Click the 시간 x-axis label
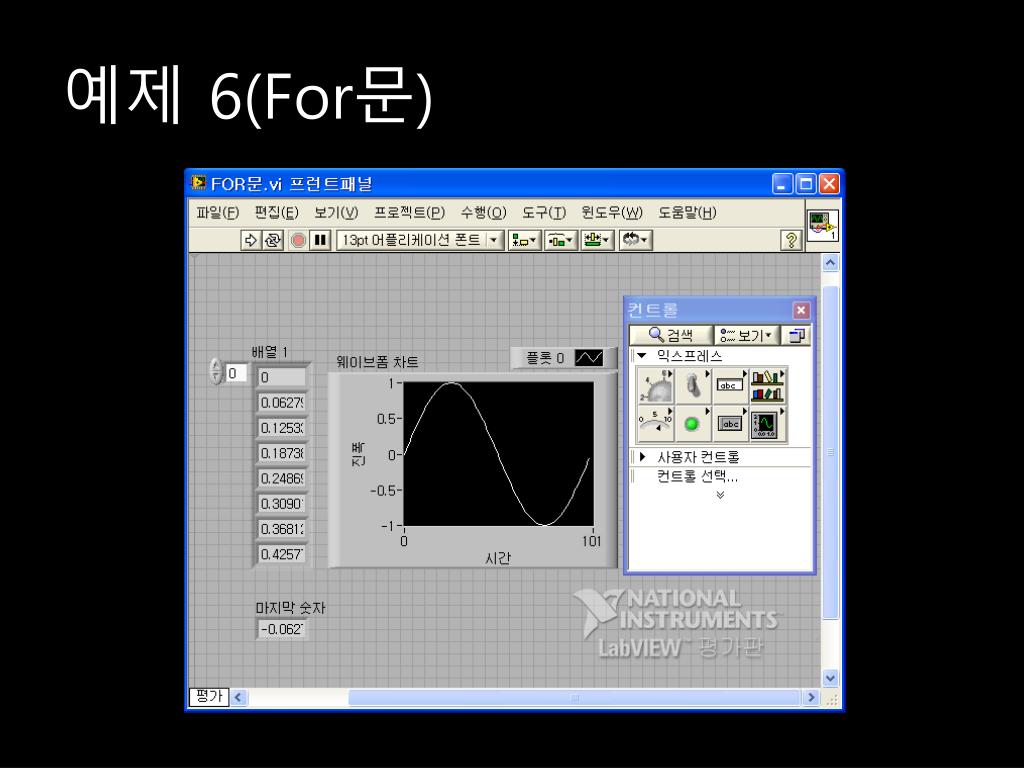 tap(498, 558)
